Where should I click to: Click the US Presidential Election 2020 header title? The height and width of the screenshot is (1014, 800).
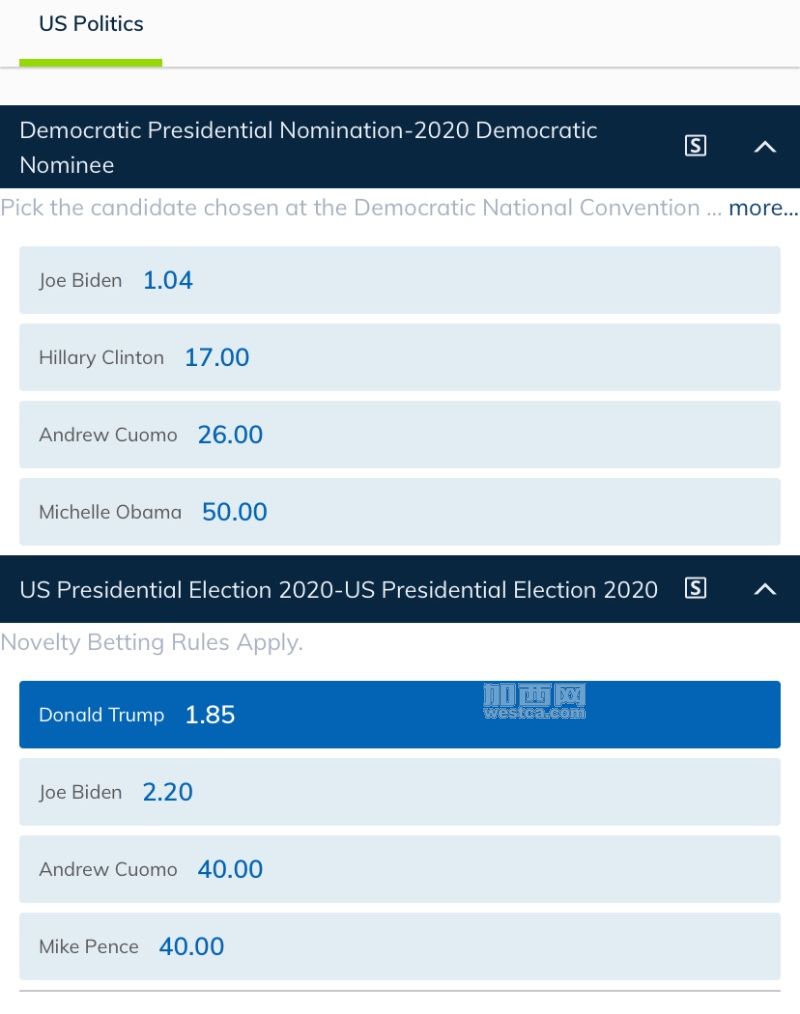coord(338,589)
